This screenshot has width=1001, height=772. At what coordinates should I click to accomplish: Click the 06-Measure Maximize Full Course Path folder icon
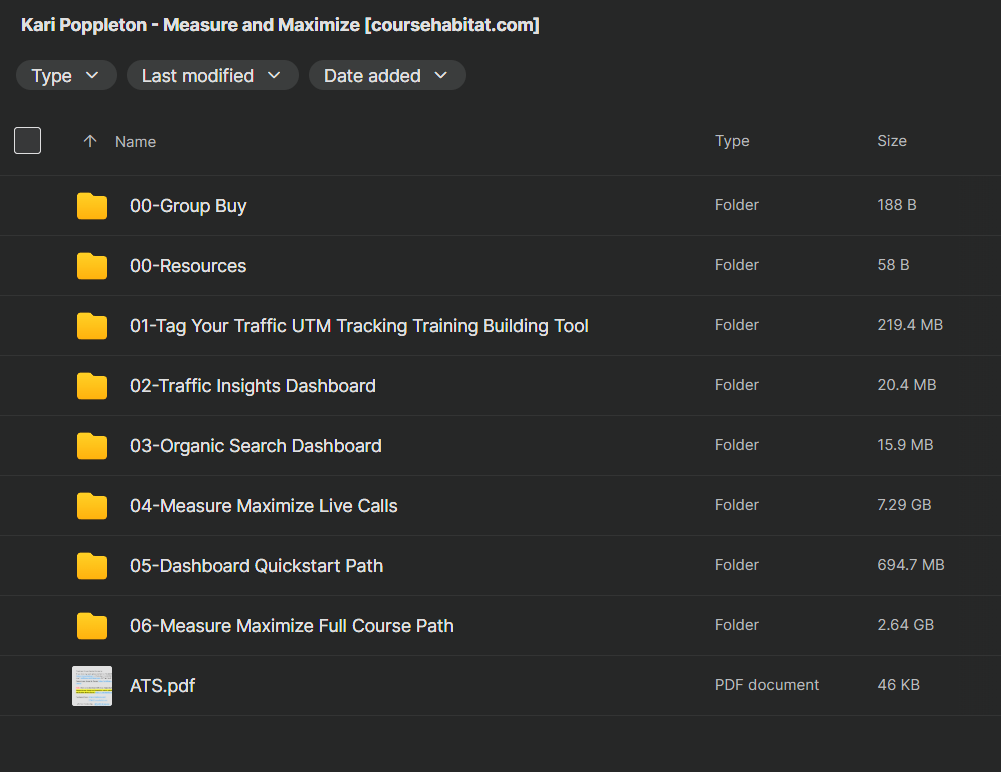click(92, 626)
